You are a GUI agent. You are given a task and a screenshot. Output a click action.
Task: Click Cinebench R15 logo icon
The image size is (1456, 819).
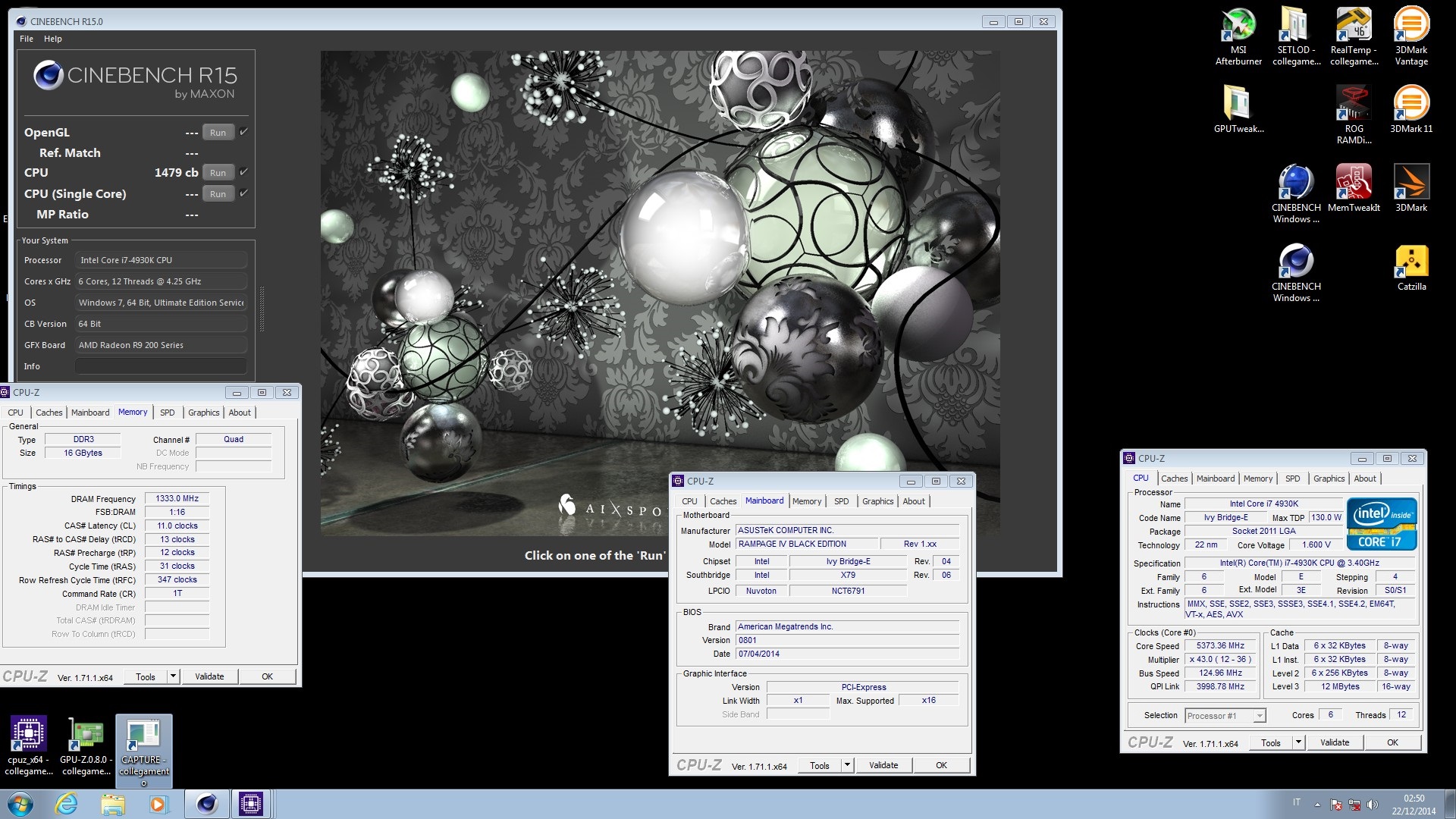[x=48, y=75]
